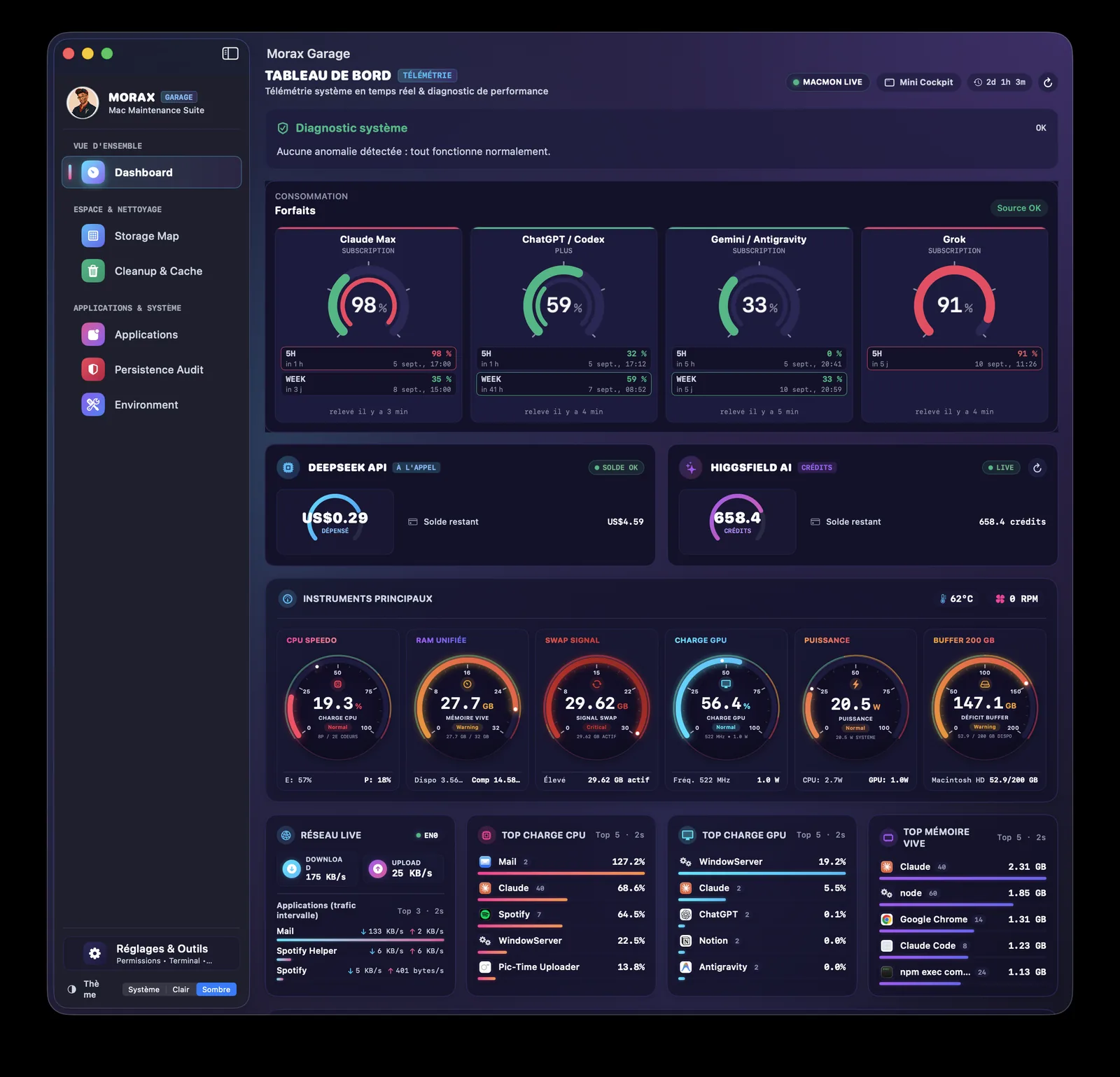This screenshot has height=1077, width=1120.
Task: Click the CPU Speedo gauge dial
Action: (337, 708)
